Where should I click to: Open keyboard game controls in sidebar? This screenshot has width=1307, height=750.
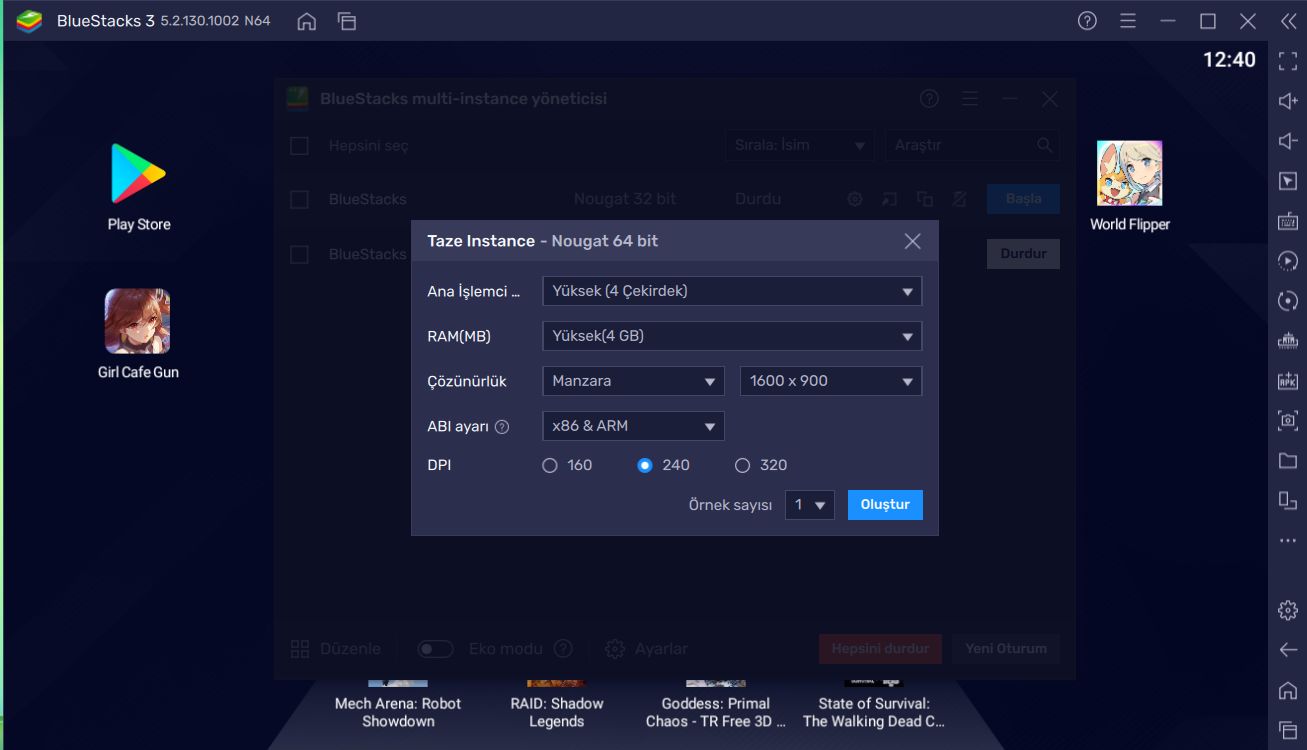pyautogui.click(x=1288, y=221)
